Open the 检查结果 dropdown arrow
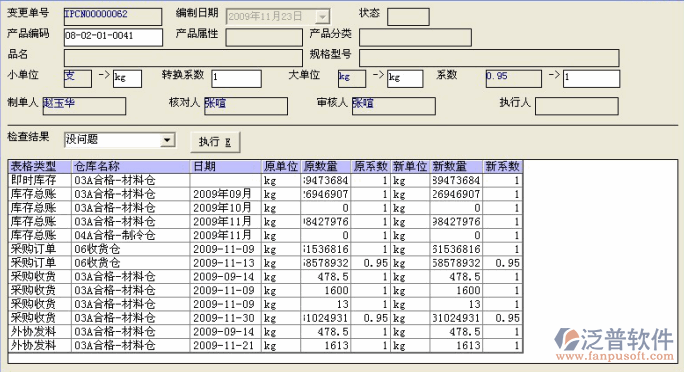Screen dimensions: 684x372 coord(167,140)
